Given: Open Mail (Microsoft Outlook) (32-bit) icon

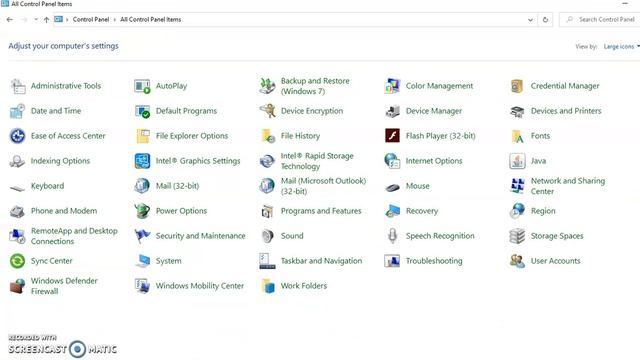Looking at the screenshot, I should pyautogui.click(x=267, y=186).
